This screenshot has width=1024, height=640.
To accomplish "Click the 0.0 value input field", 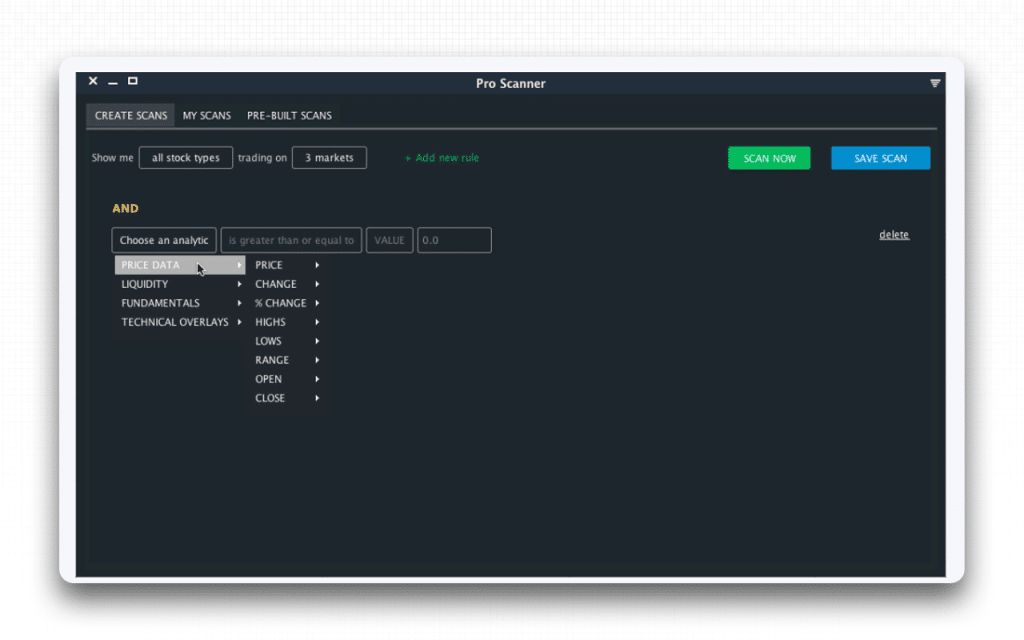I will [455, 240].
